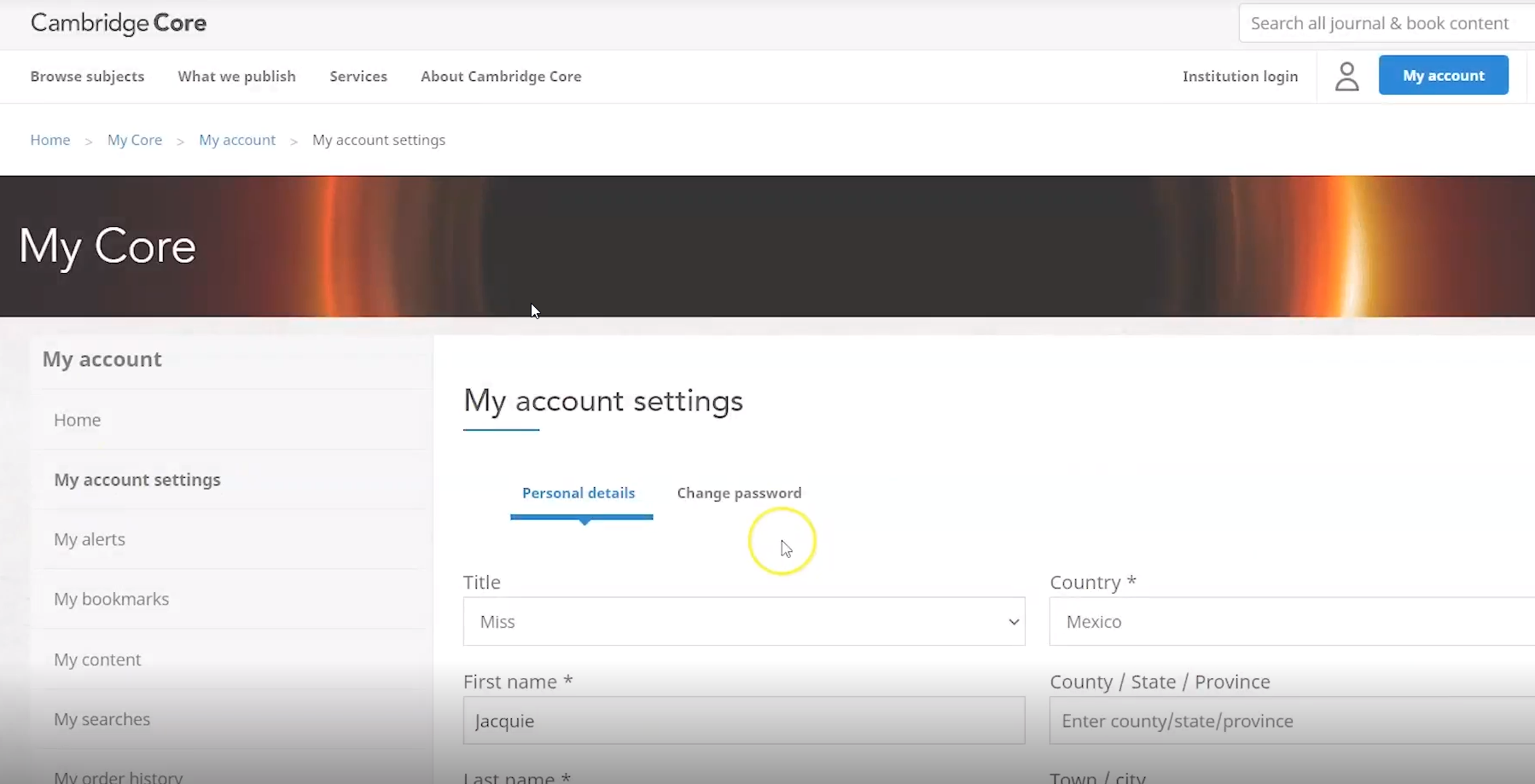This screenshot has width=1535, height=784.
Task: Switch to Personal details tab
Action: click(x=579, y=493)
